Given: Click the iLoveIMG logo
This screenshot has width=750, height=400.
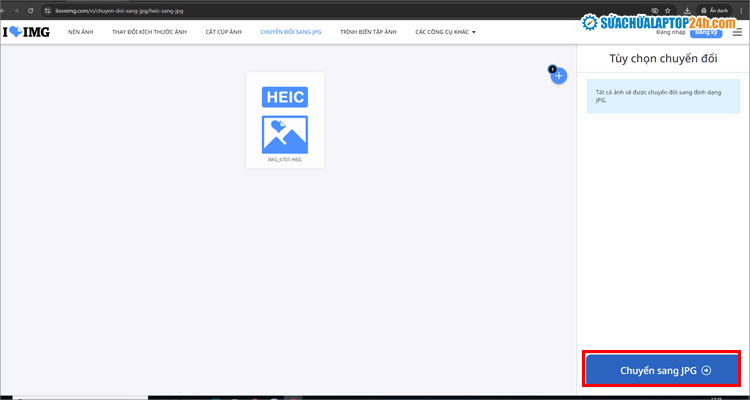Looking at the screenshot, I should (x=24, y=32).
